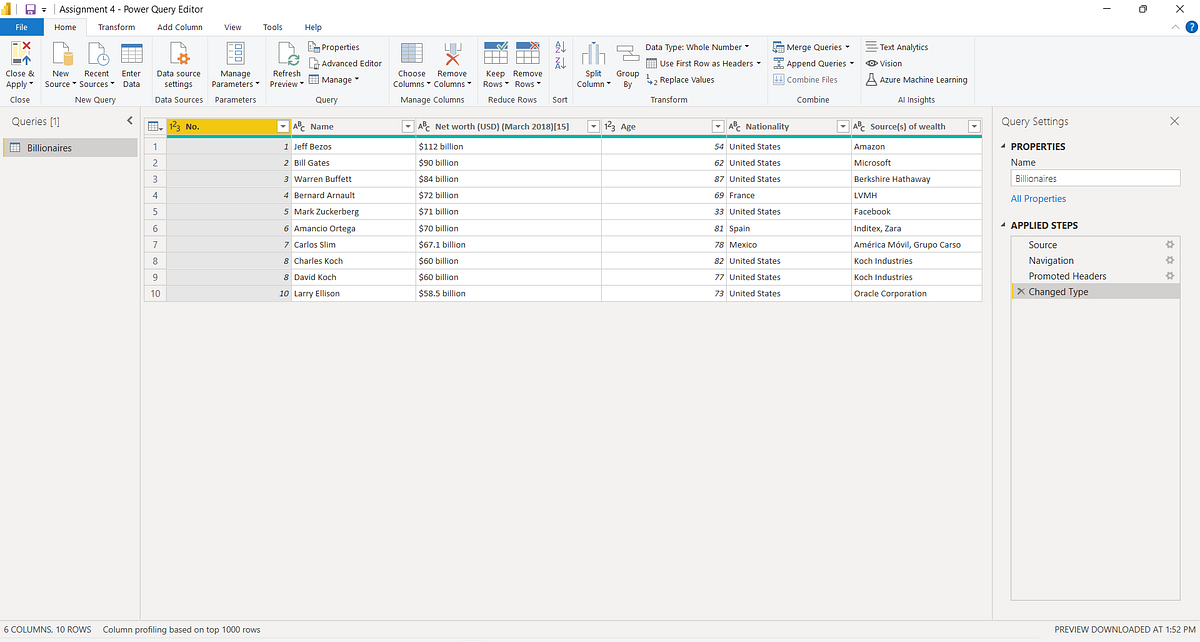Open the filter dropdown on the Name column
The image size is (1200, 642).
(407, 126)
